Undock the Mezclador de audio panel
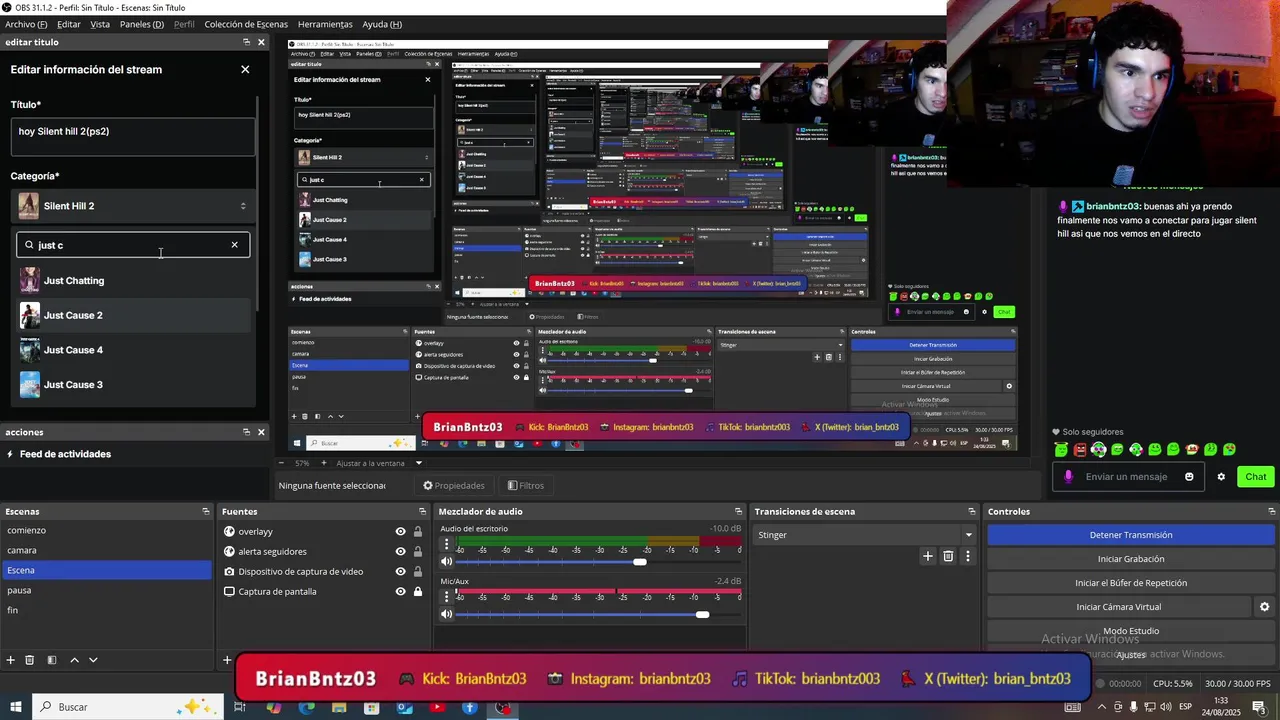Image resolution: width=1280 pixels, height=720 pixels. (x=738, y=511)
